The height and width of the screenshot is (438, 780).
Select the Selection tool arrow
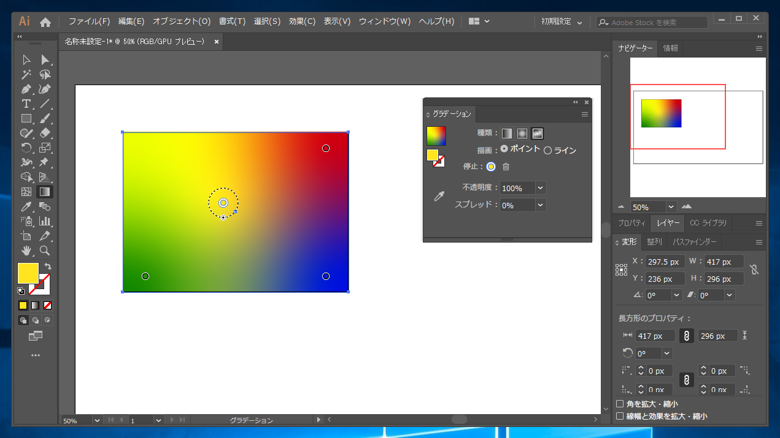tap(26, 60)
